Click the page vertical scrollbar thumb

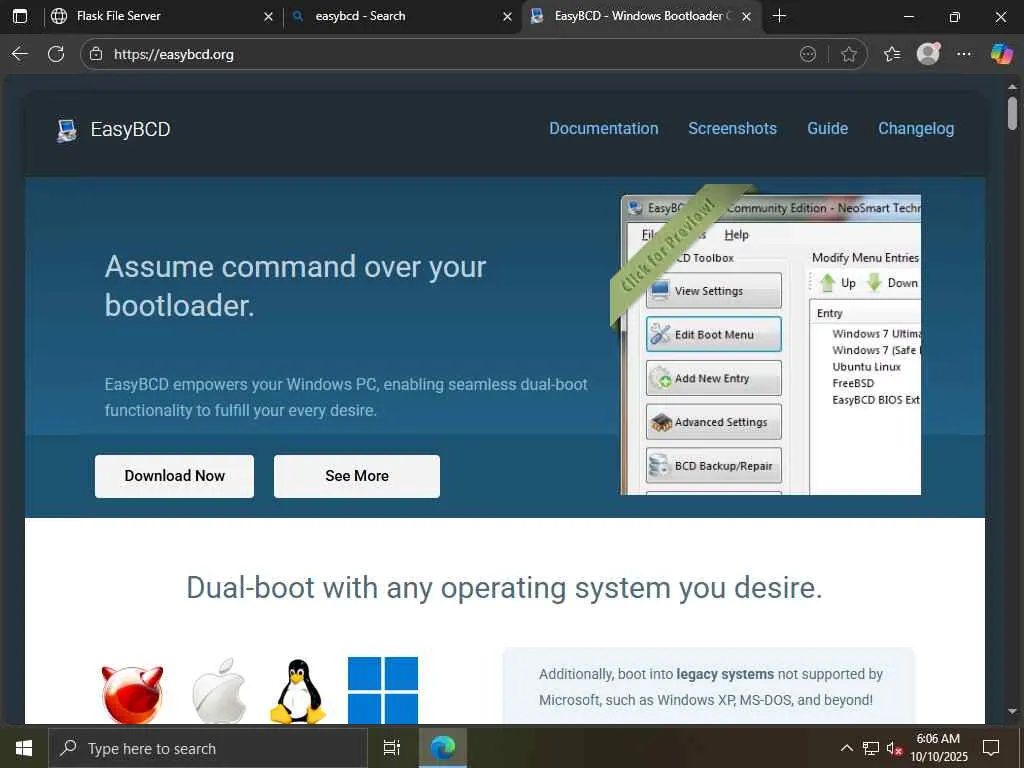1012,113
